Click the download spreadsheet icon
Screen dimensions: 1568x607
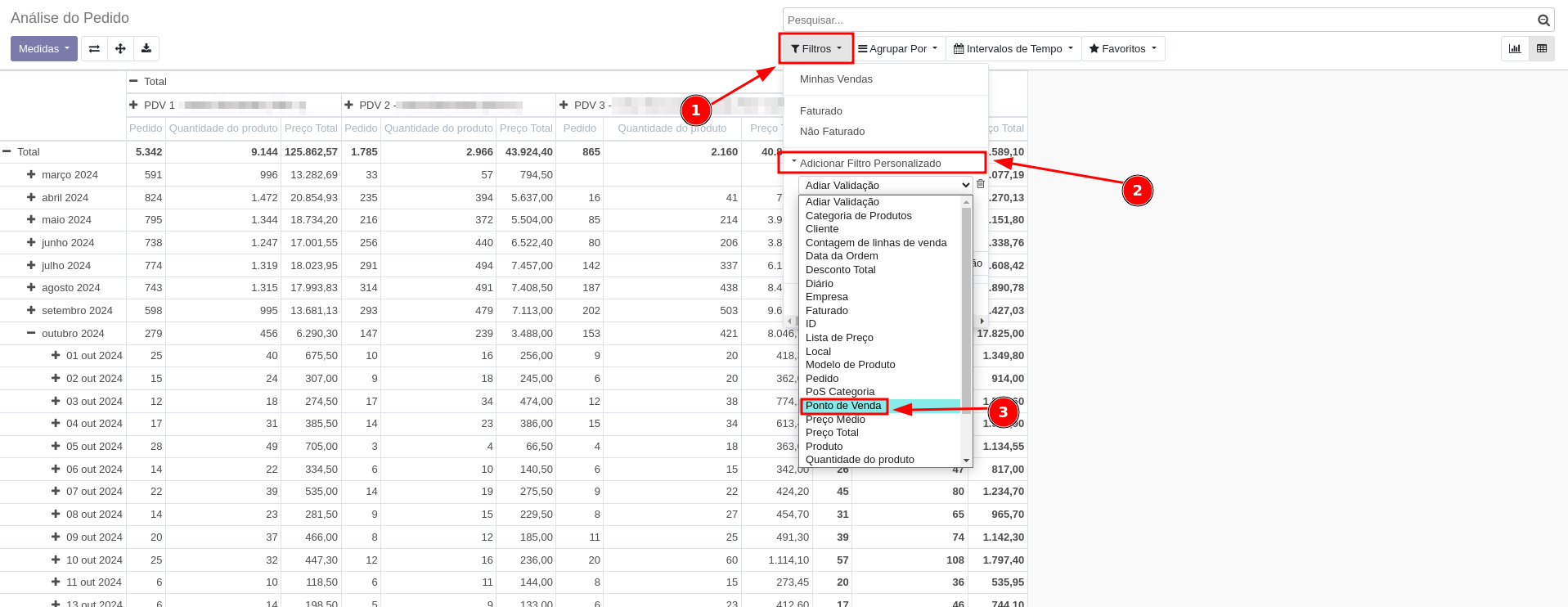pos(146,49)
